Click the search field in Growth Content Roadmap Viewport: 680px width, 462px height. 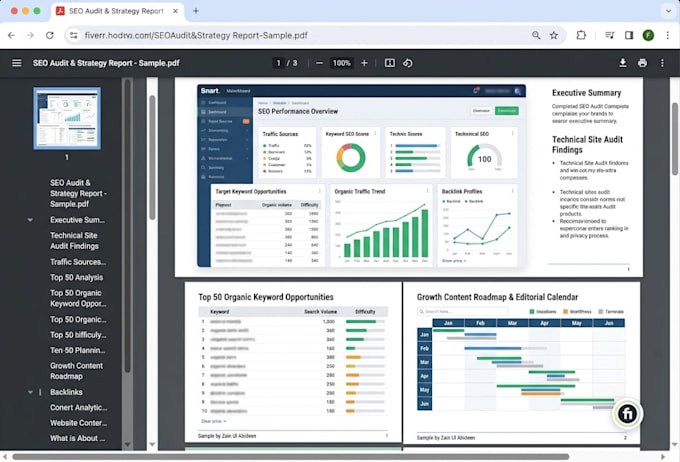pyautogui.click(x=463, y=311)
